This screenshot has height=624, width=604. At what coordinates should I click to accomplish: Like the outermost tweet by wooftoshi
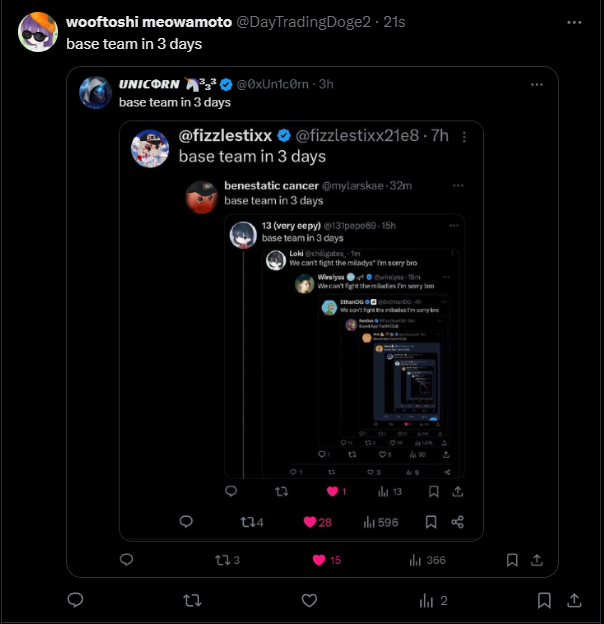310,600
